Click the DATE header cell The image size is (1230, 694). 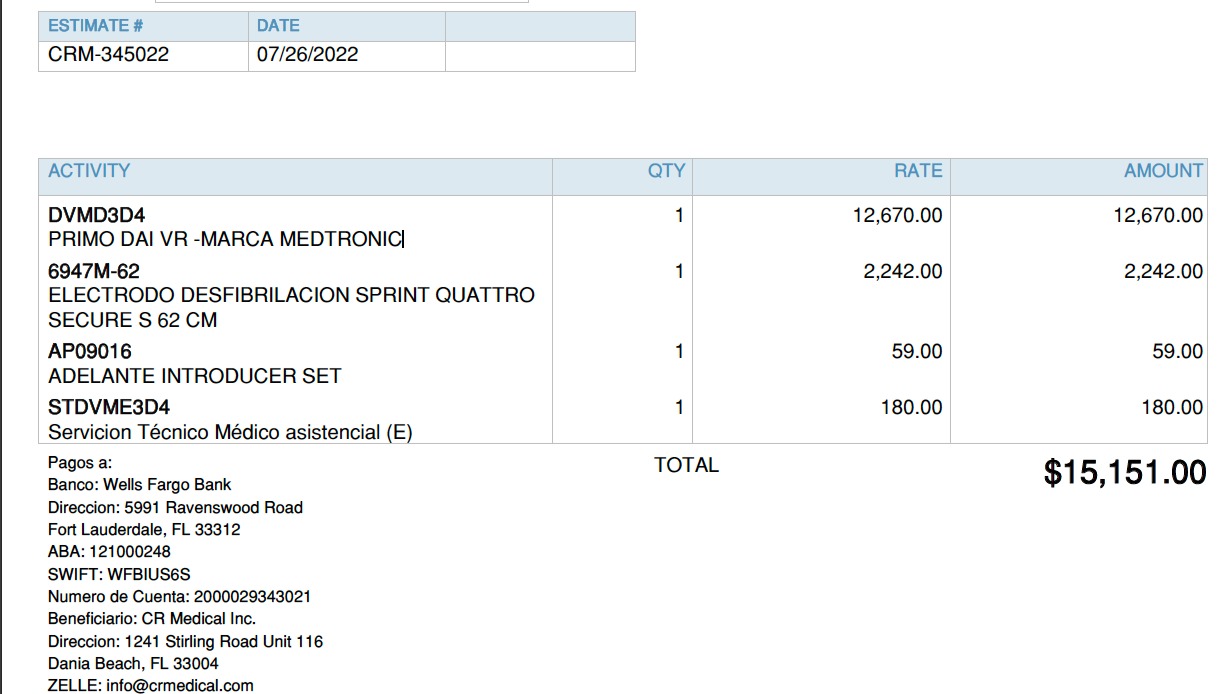click(x=278, y=26)
